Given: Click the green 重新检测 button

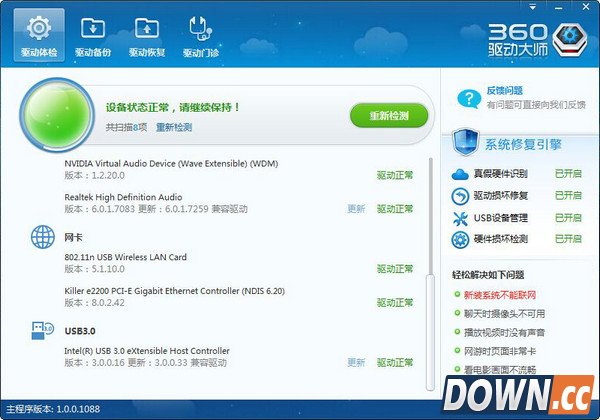Looking at the screenshot, I should click(x=388, y=115).
